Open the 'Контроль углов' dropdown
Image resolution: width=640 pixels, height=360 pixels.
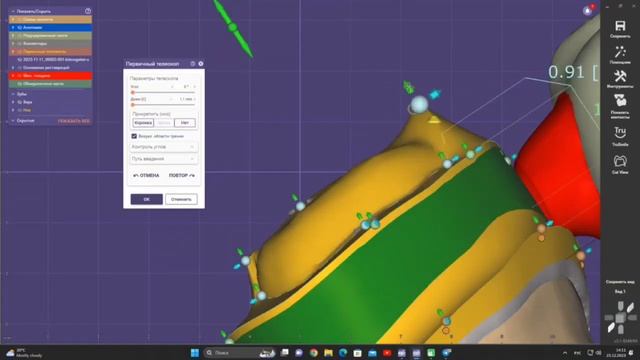(x=164, y=147)
